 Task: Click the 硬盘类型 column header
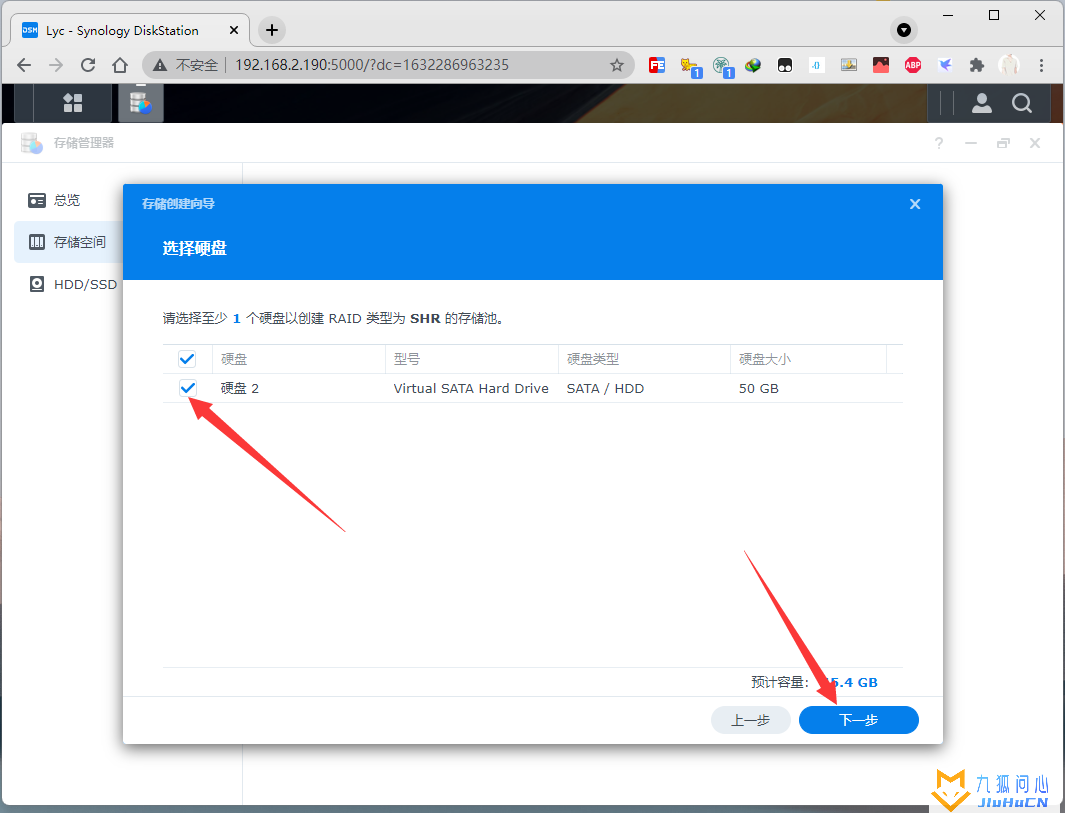[644, 359]
